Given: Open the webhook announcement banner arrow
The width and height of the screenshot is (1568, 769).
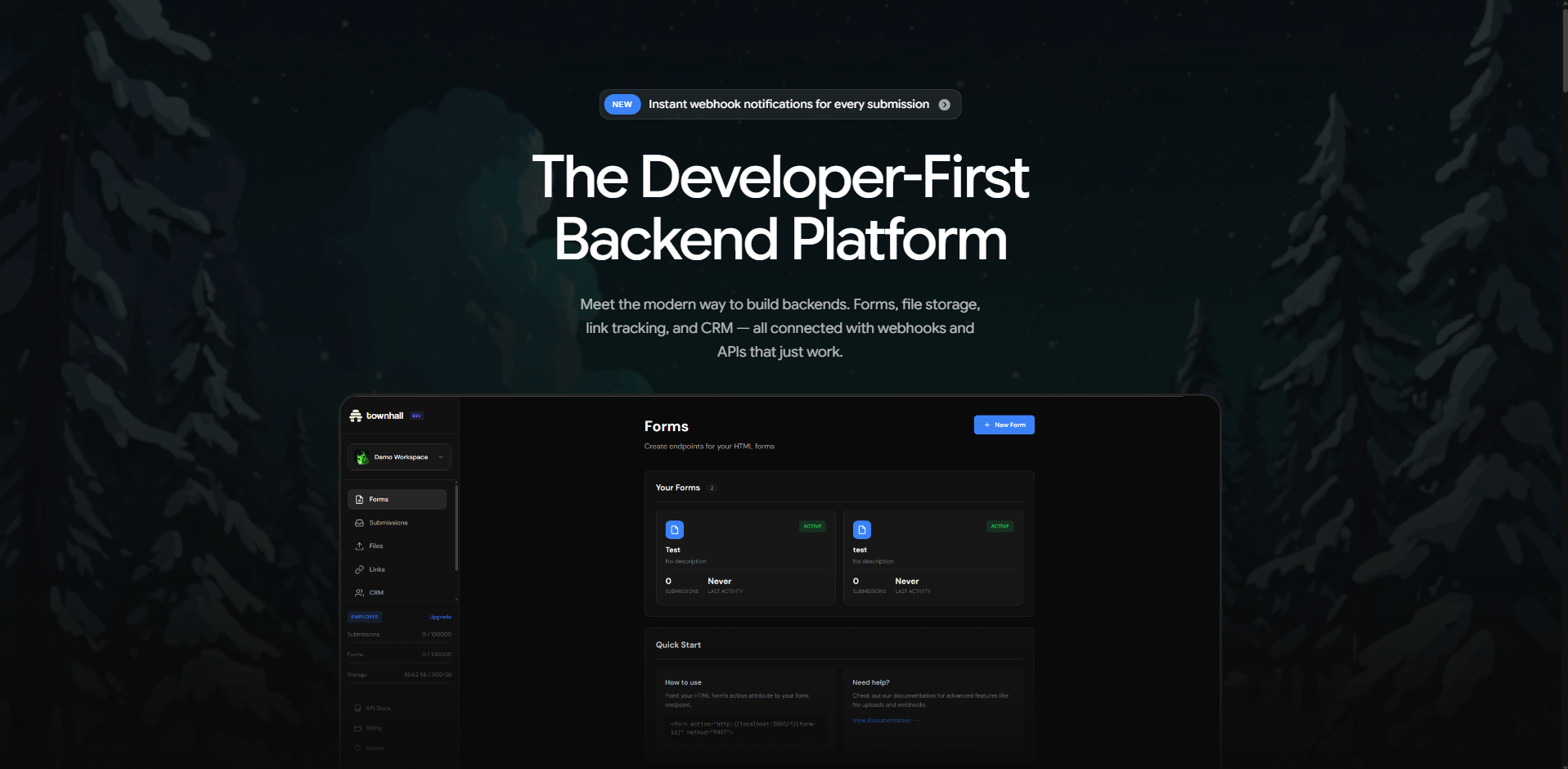Looking at the screenshot, I should point(944,104).
